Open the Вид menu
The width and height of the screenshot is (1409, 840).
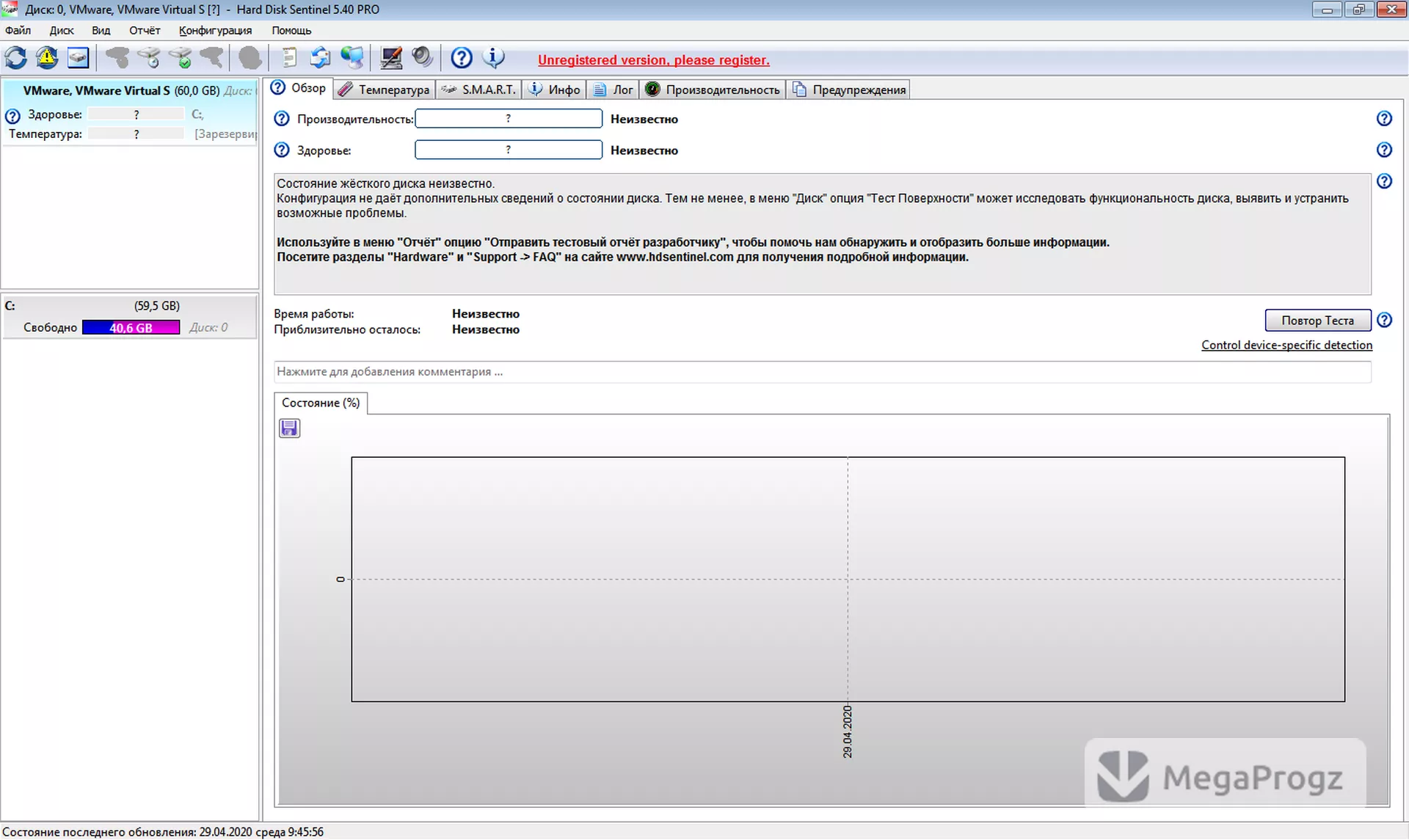[101, 30]
